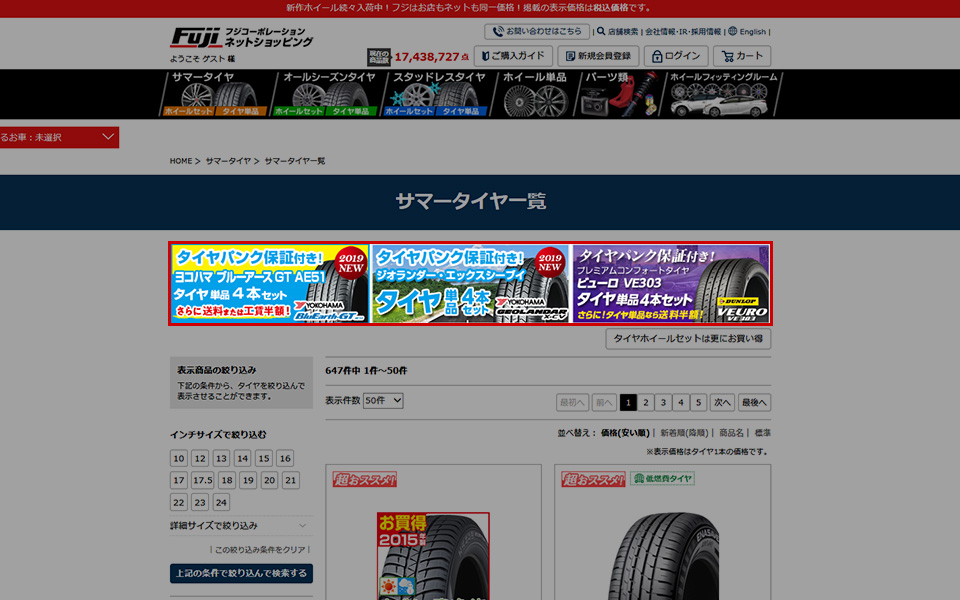Go to results page 5
The height and width of the screenshot is (600, 960).
699,402
